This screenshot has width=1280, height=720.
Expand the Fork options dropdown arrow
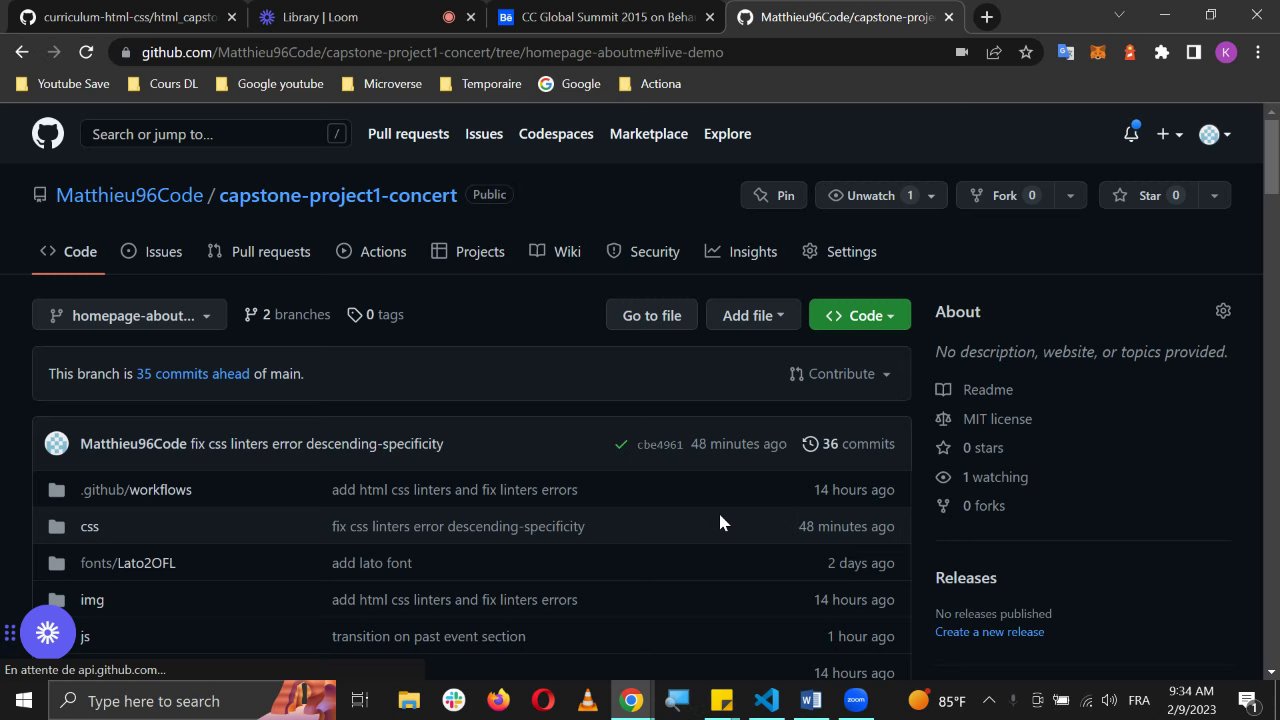click(x=1070, y=195)
